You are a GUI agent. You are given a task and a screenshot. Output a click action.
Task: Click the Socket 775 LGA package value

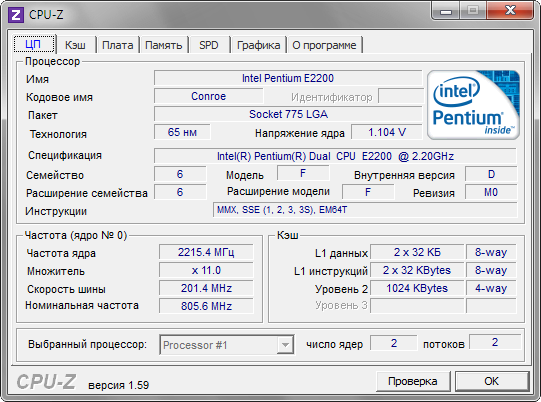click(x=288, y=114)
